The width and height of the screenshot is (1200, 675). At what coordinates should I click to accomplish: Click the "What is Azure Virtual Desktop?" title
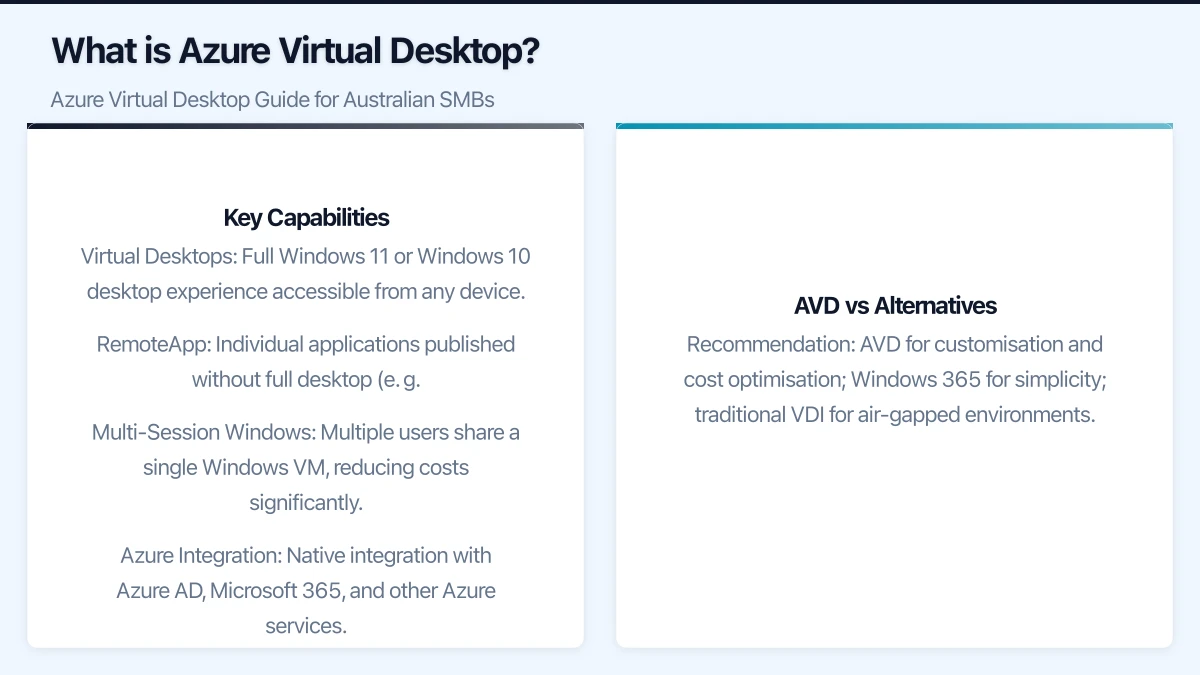[295, 51]
